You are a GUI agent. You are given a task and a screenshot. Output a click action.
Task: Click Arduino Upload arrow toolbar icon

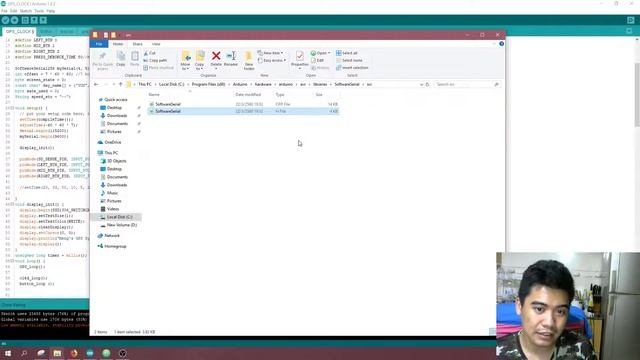pos(14,20)
